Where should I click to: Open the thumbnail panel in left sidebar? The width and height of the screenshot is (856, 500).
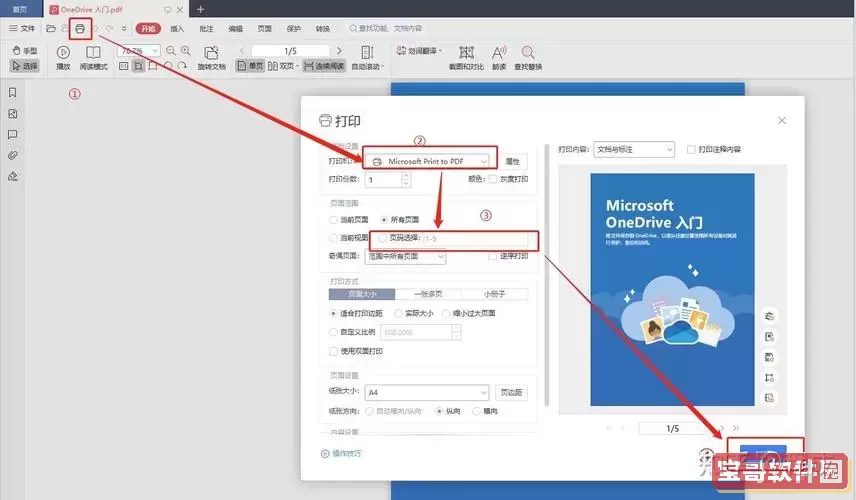13,114
